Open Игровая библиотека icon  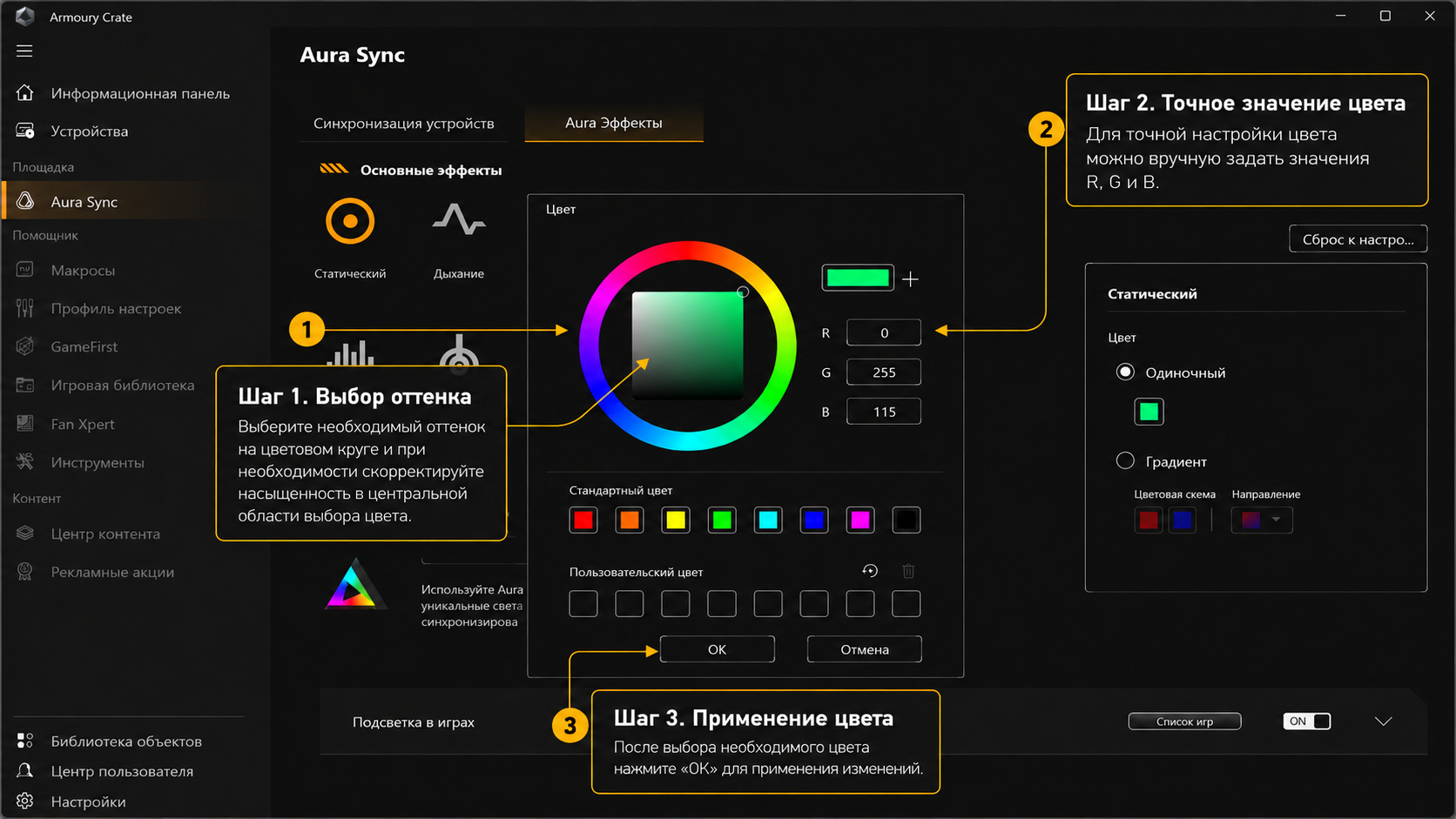(25, 385)
